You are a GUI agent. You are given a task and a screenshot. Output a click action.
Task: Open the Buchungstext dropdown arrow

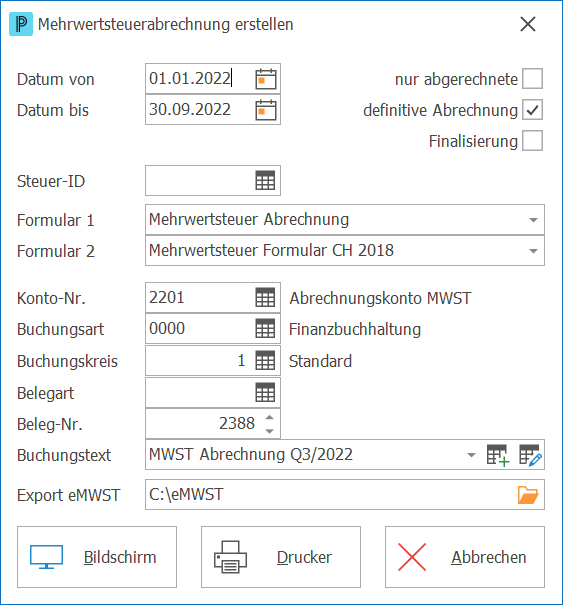pyautogui.click(x=471, y=455)
